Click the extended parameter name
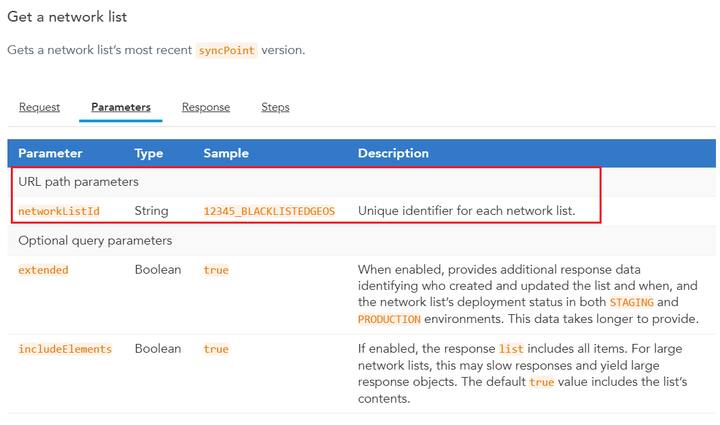720x425 pixels. pyautogui.click(x=43, y=270)
